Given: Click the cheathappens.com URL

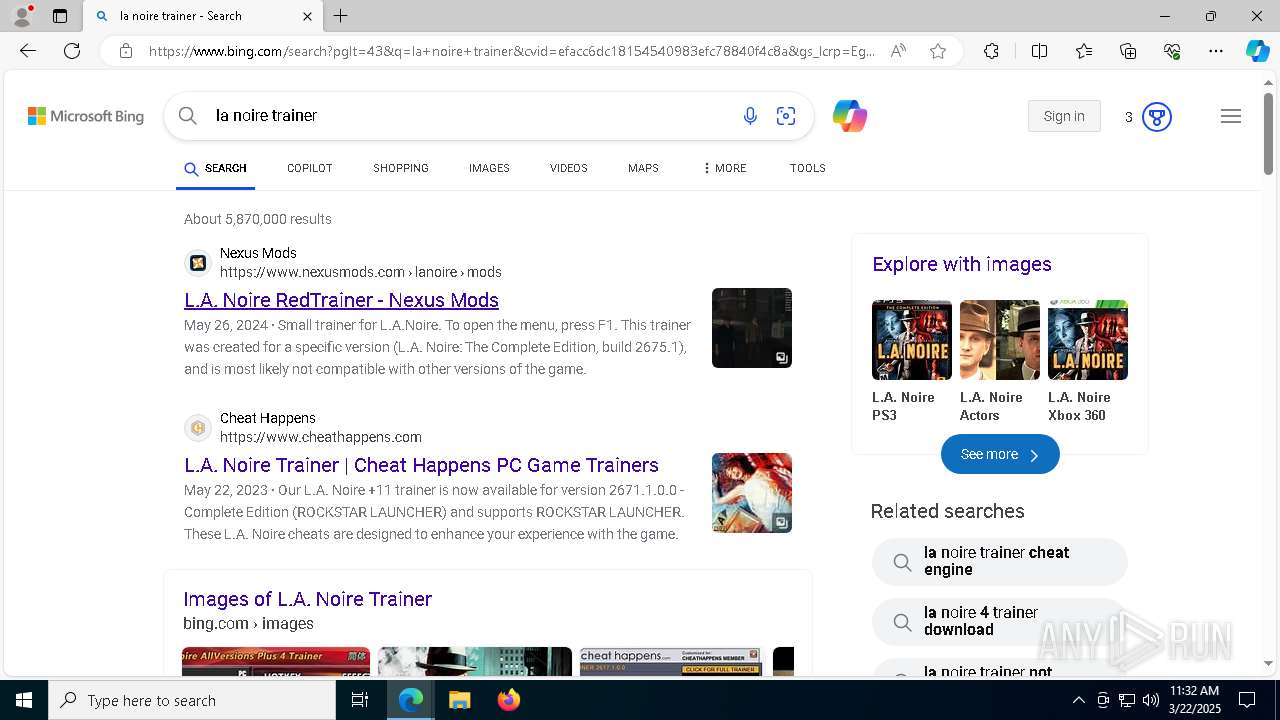Looking at the screenshot, I should point(321,437).
